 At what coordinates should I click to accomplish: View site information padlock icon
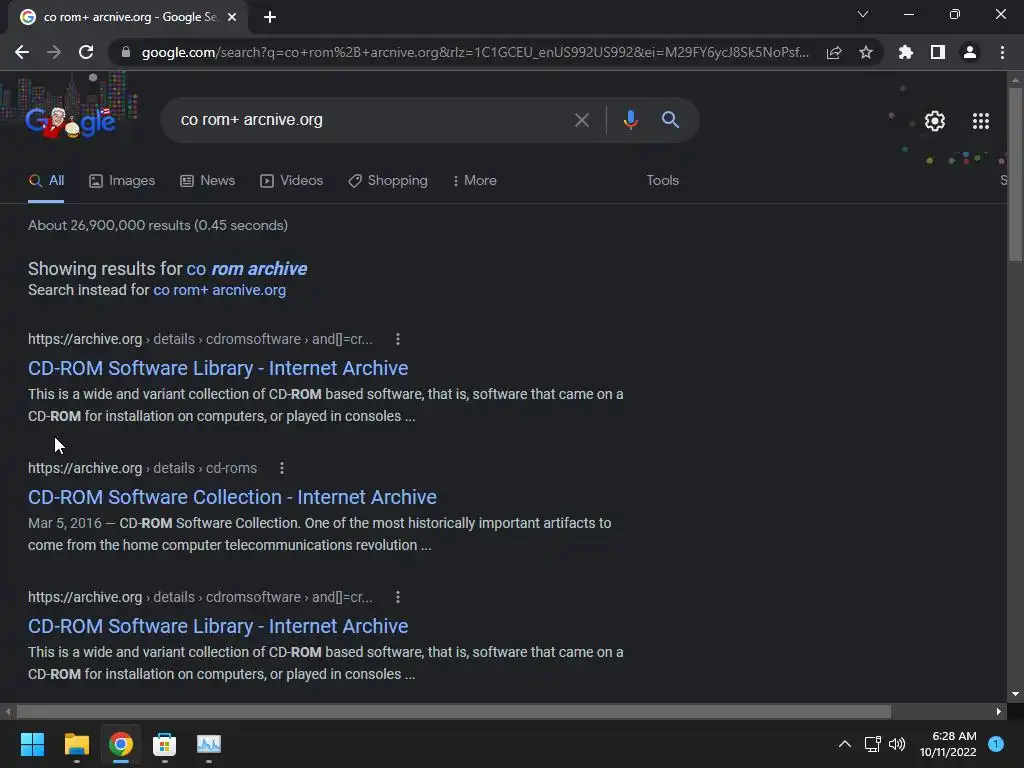pos(126,52)
